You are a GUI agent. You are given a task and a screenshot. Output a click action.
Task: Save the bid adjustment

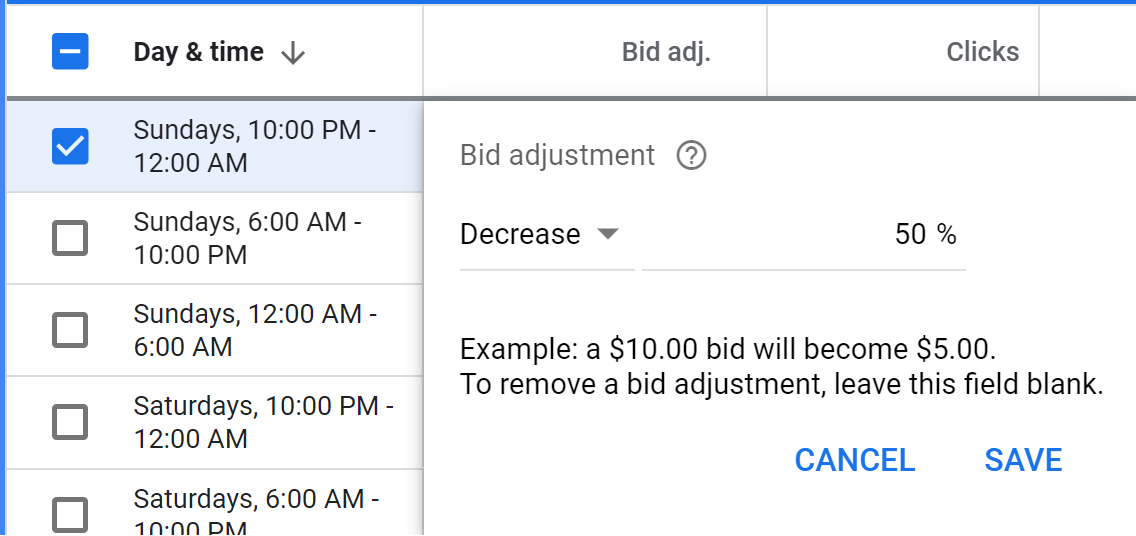coord(1023,460)
